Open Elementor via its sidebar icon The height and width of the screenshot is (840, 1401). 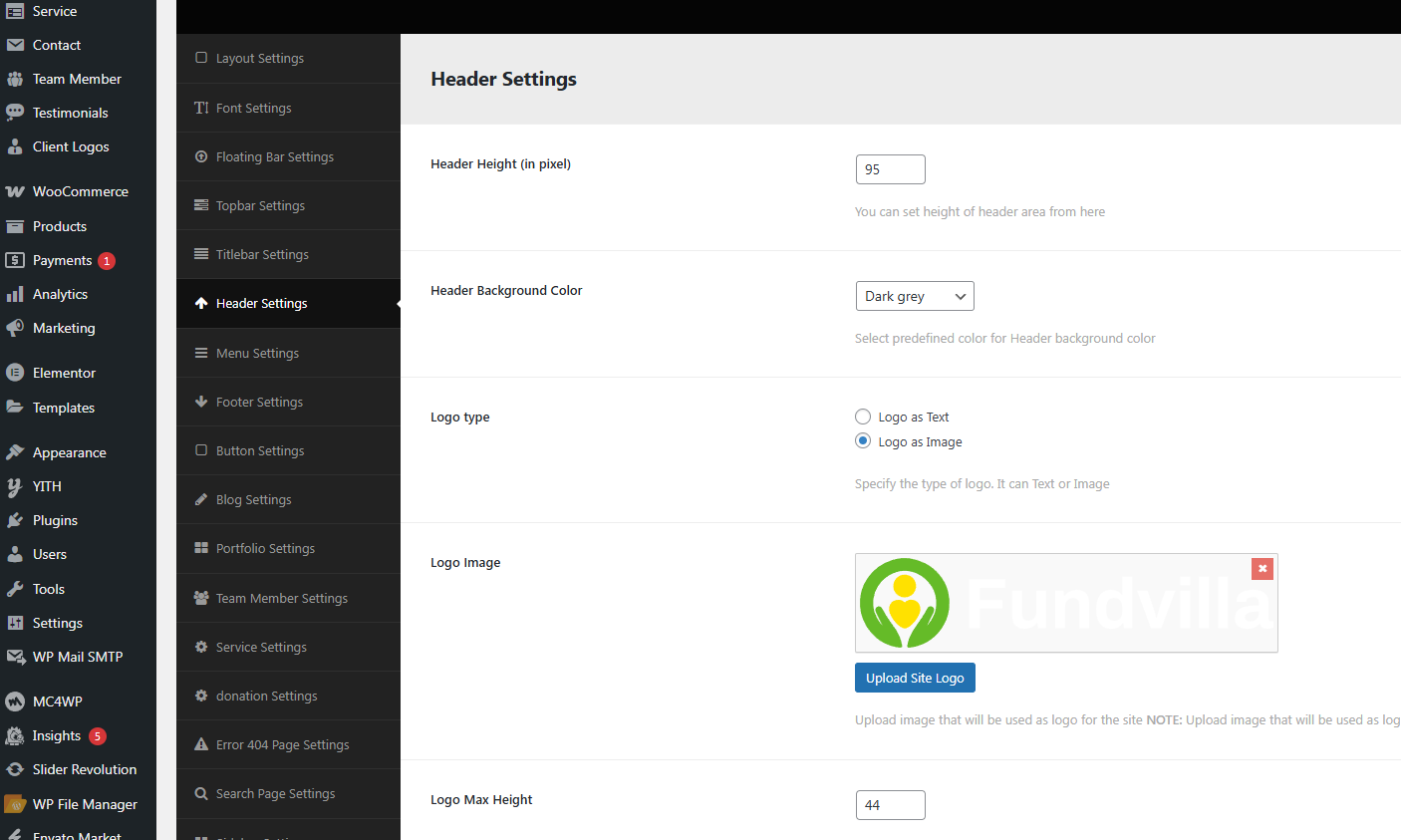15,373
